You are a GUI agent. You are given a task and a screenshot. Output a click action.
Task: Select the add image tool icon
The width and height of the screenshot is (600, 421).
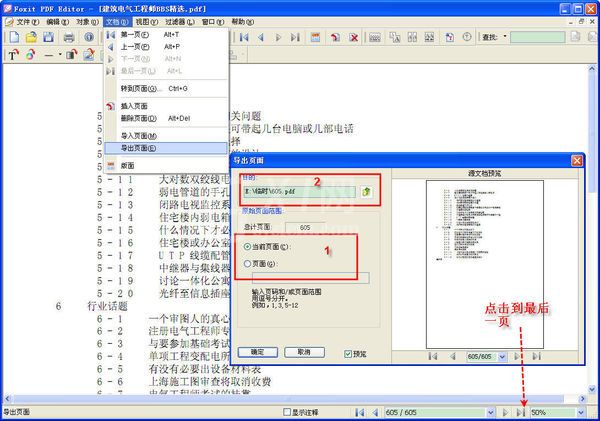[89, 55]
